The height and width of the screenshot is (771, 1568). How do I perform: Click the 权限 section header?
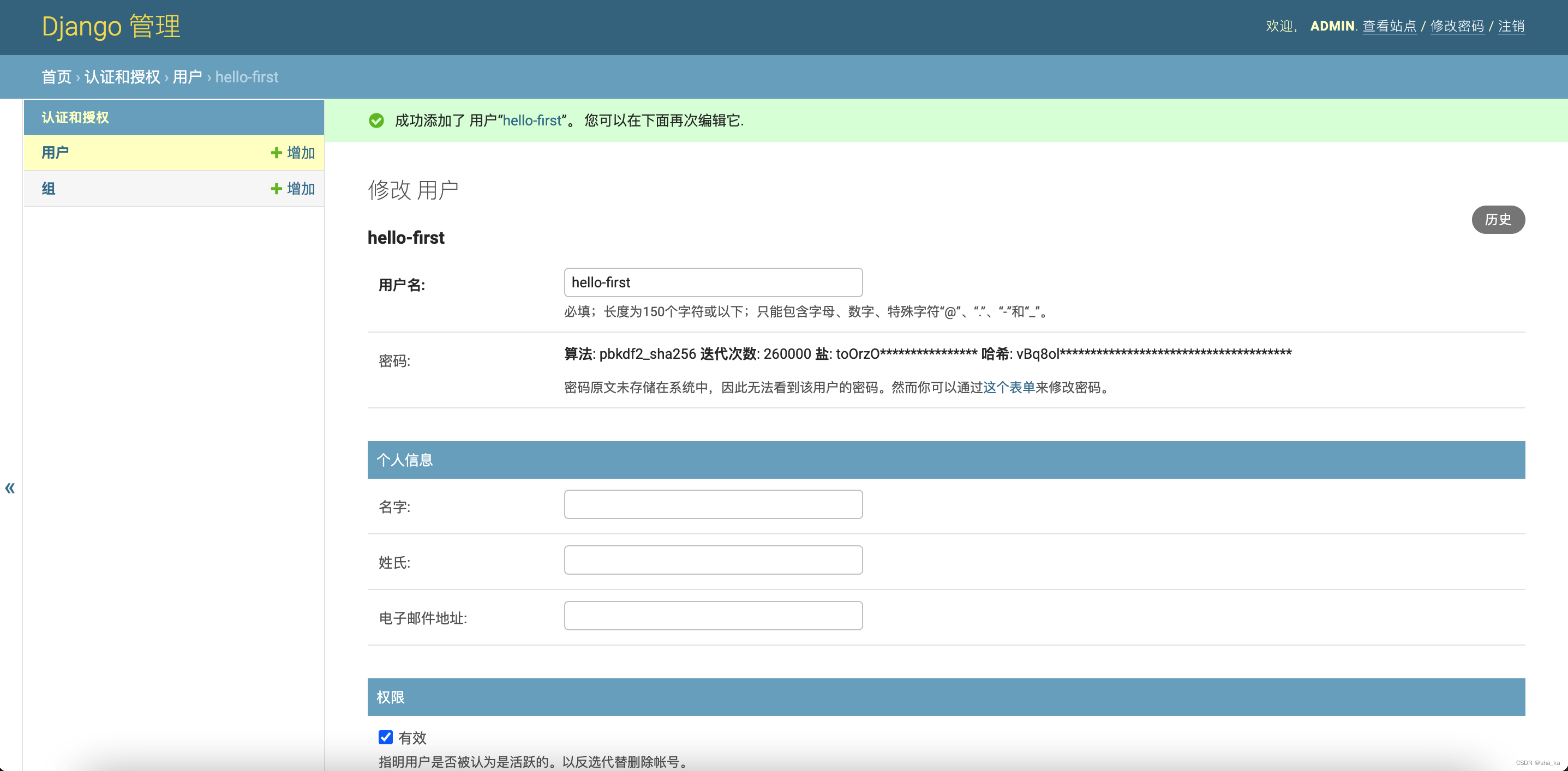(946, 697)
